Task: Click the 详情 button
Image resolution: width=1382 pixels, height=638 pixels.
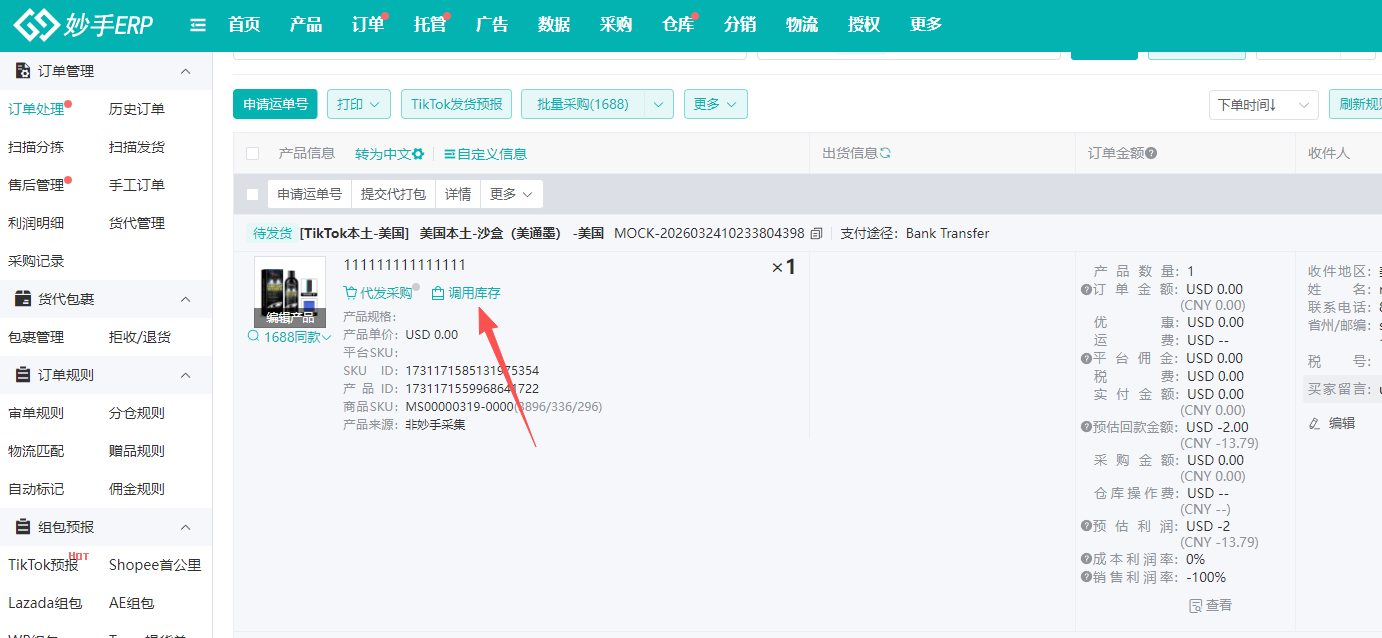Action: [x=458, y=194]
